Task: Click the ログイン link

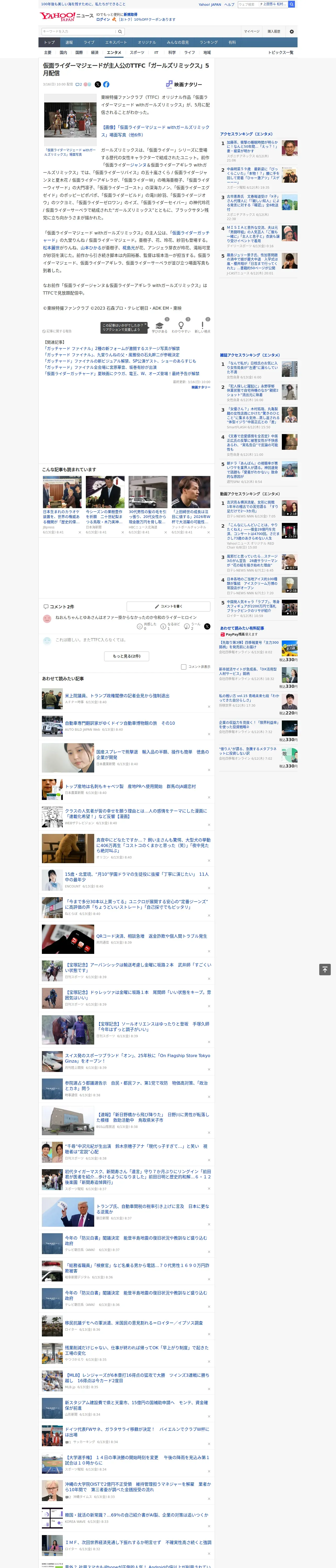Action: point(103,20)
